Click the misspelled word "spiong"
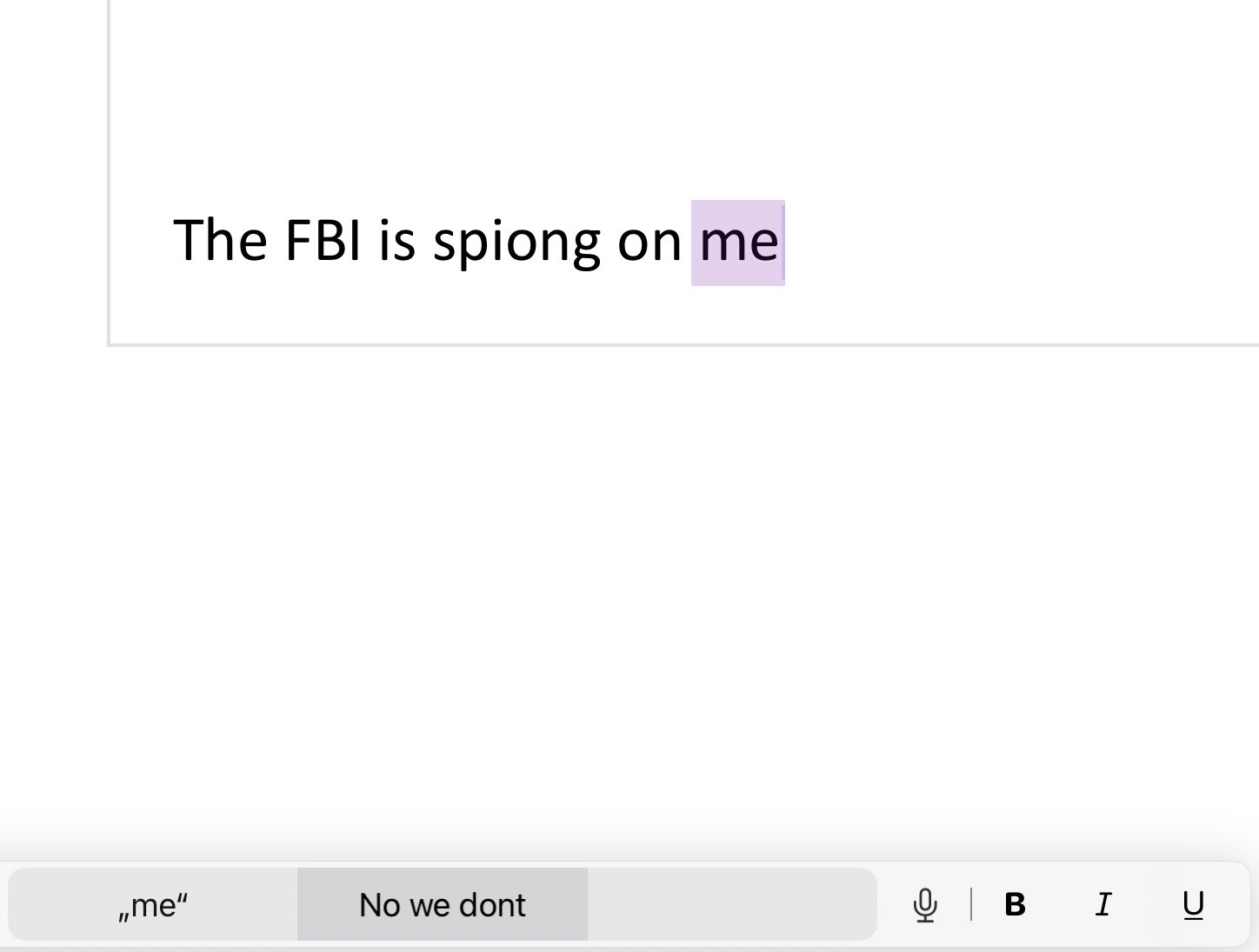Image resolution: width=1259 pixels, height=952 pixels. [516, 242]
